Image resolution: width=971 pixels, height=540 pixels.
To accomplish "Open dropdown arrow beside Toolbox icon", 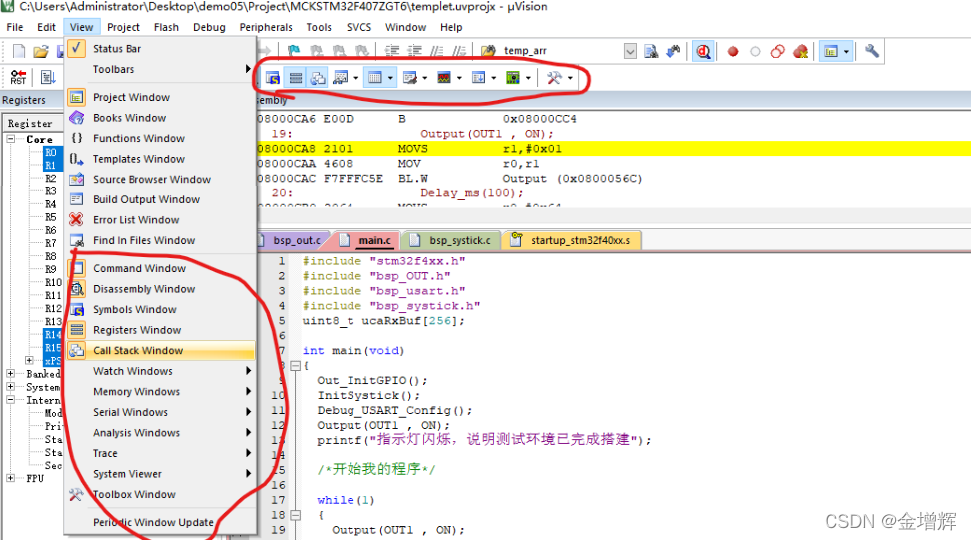I will coord(570,78).
